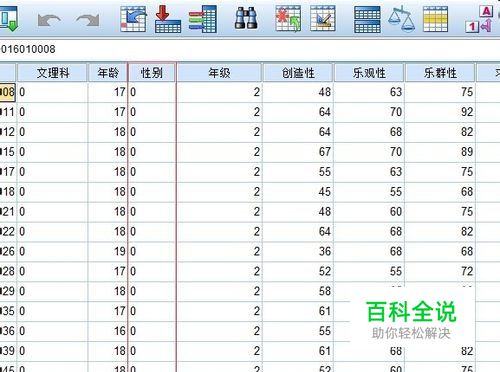Click the ID cell ending in 11

[x=8, y=112]
